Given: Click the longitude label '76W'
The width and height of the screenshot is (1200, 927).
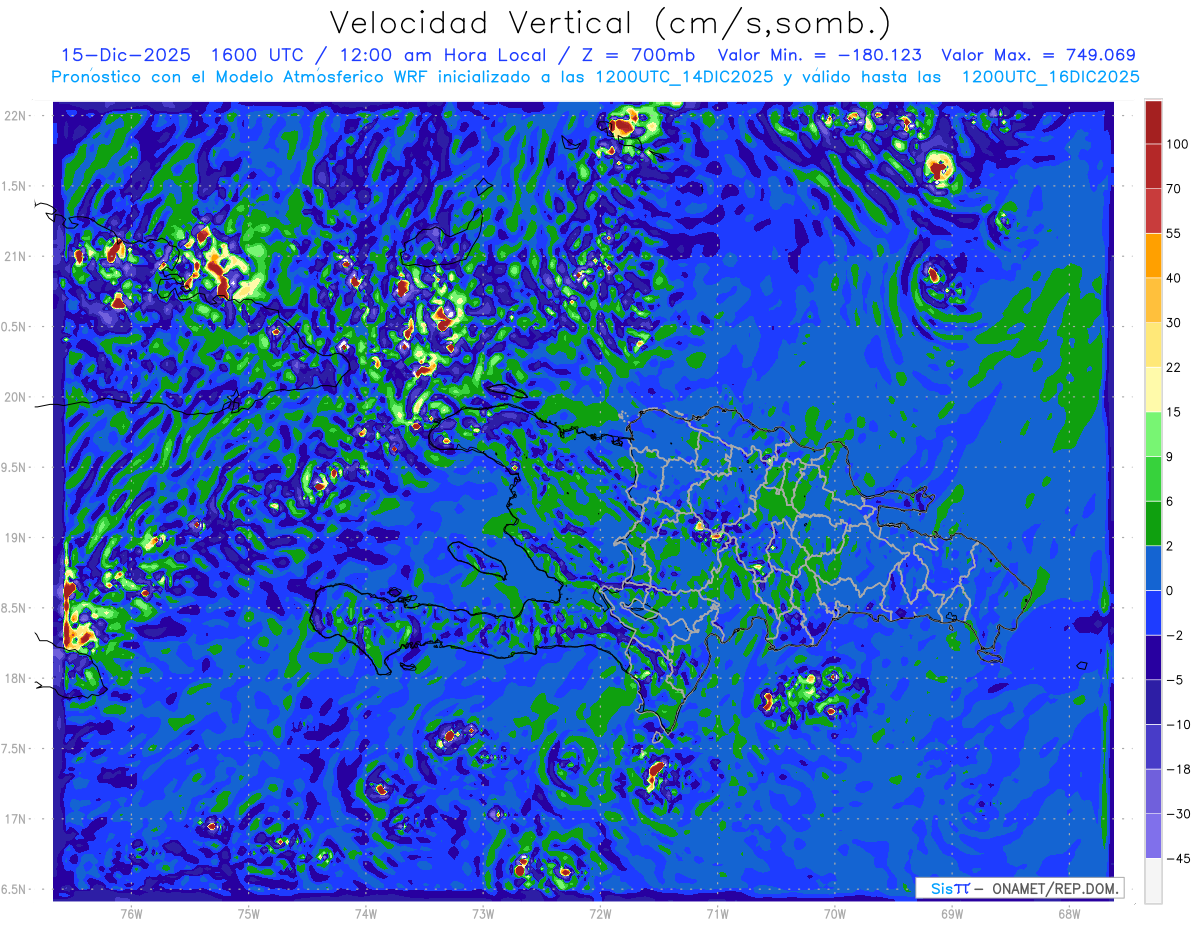Looking at the screenshot, I should click(130, 914).
